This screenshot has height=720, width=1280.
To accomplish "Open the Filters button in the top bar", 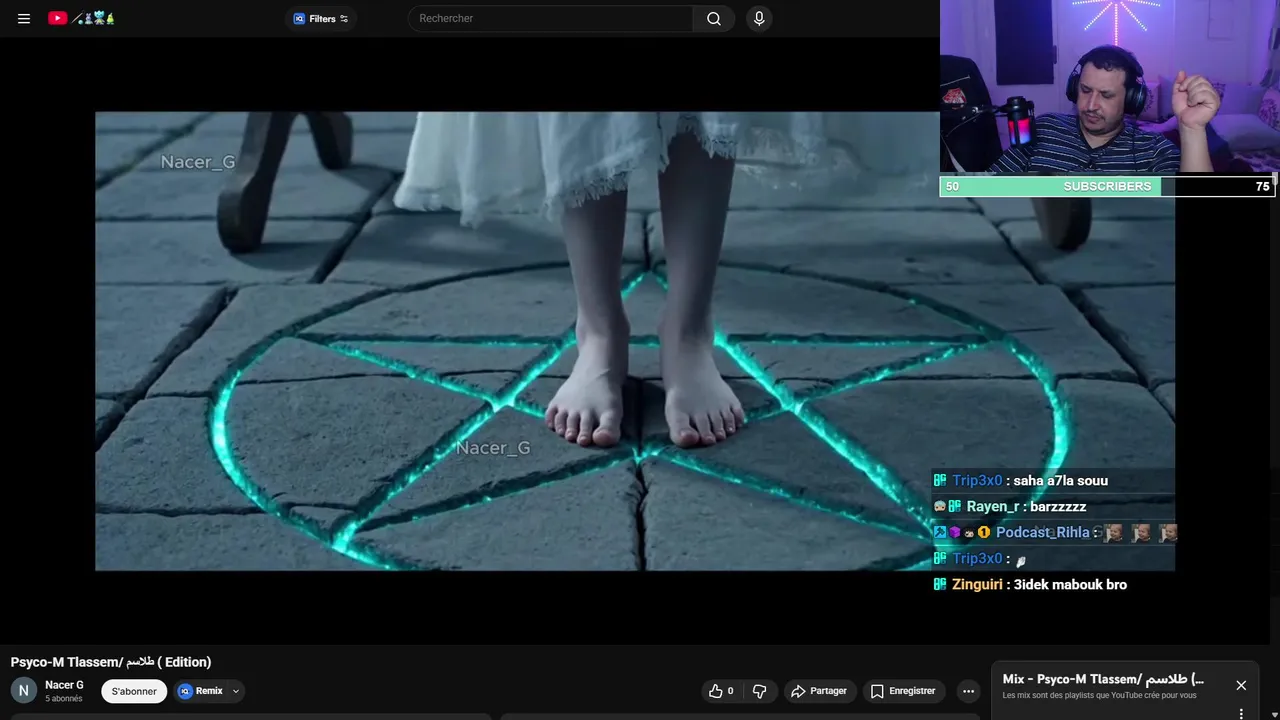I will click(x=321, y=18).
